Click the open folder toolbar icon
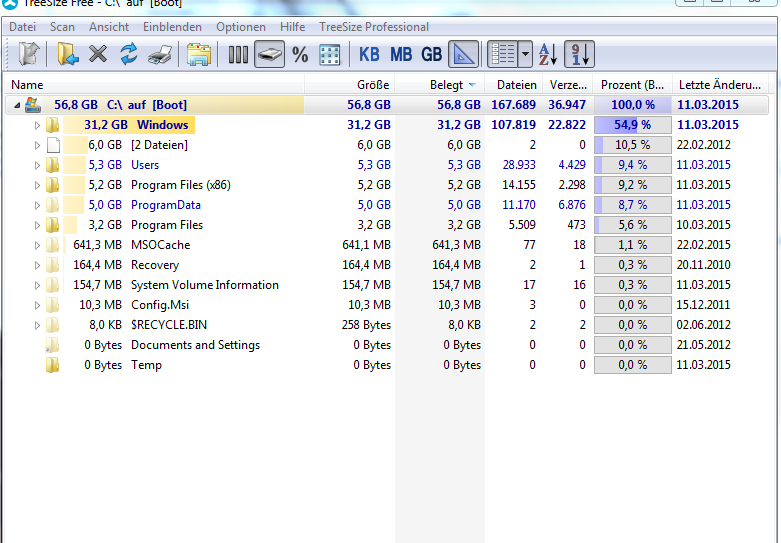Viewport: 781px width, 543px height. (x=67, y=54)
